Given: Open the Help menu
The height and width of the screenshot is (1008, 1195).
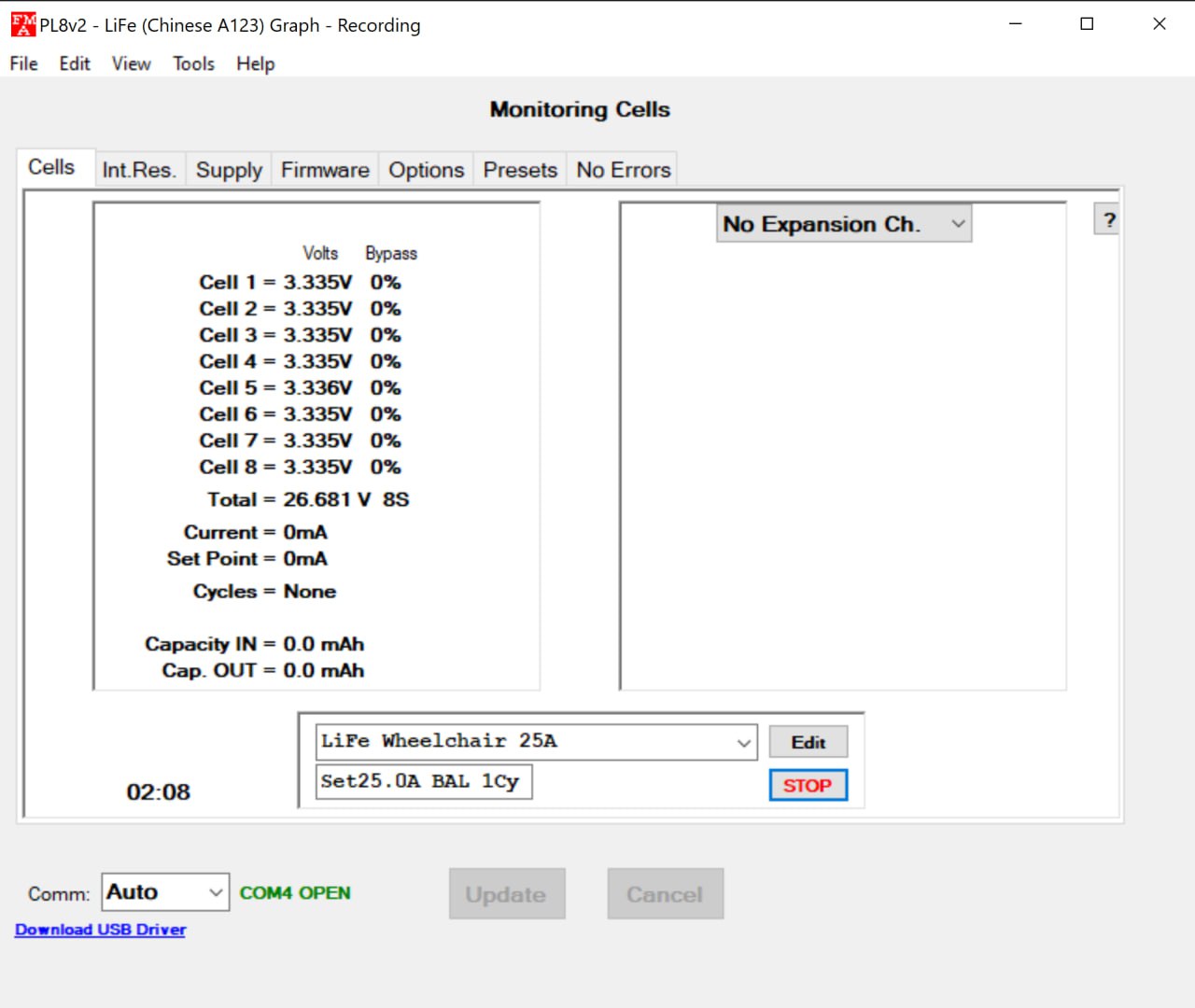Looking at the screenshot, I should (255, 63).
